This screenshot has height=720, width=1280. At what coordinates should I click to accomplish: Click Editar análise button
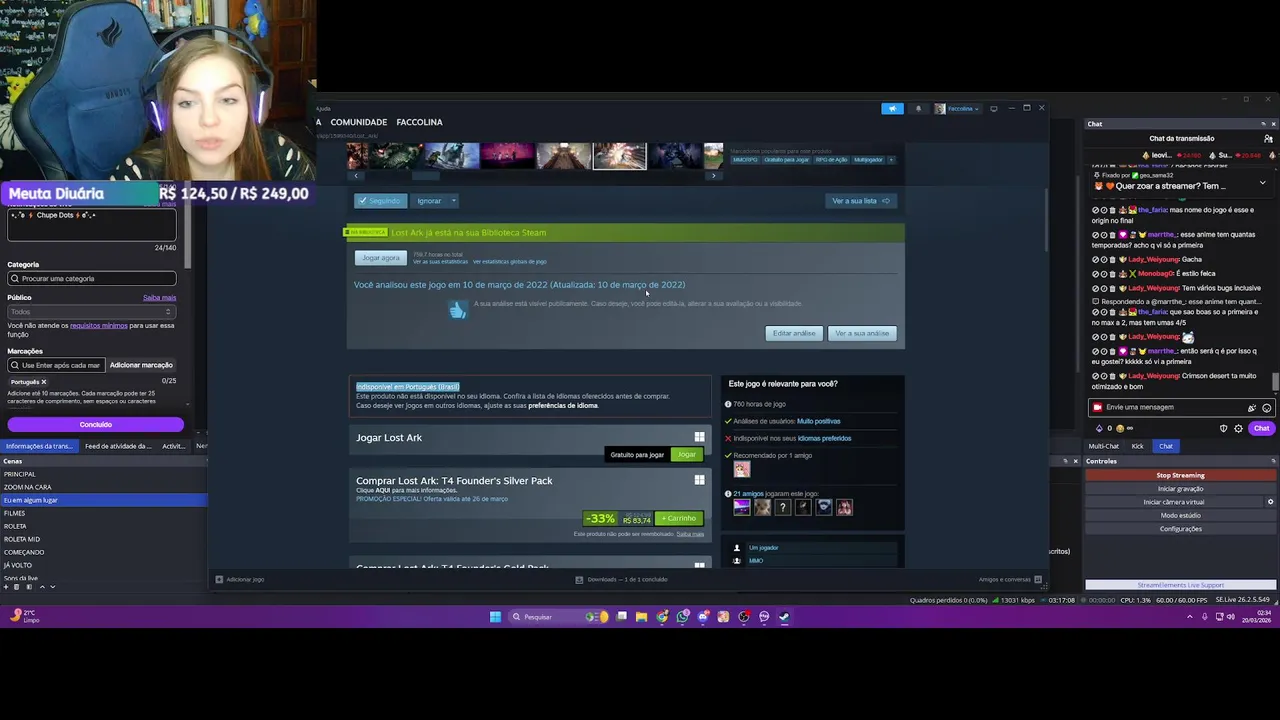[x=794, y=333]
